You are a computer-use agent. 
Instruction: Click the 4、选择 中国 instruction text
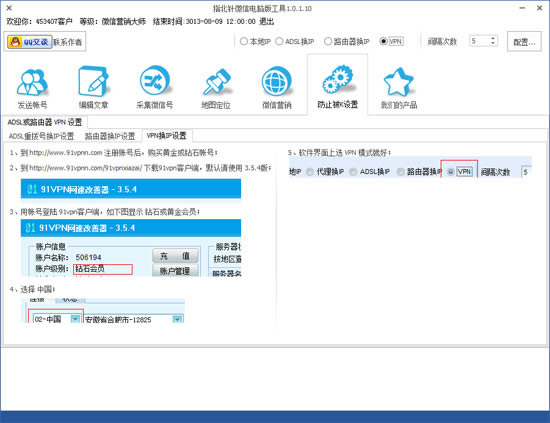(32, 289)
